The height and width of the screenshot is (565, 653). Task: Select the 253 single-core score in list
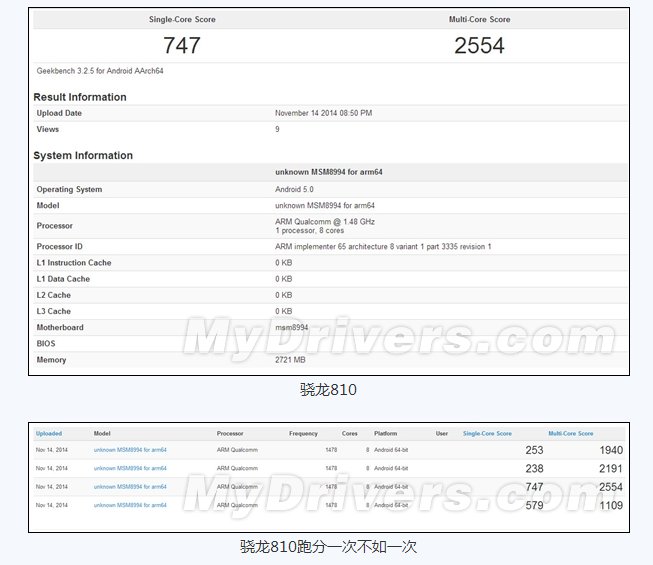pos(534,450)
